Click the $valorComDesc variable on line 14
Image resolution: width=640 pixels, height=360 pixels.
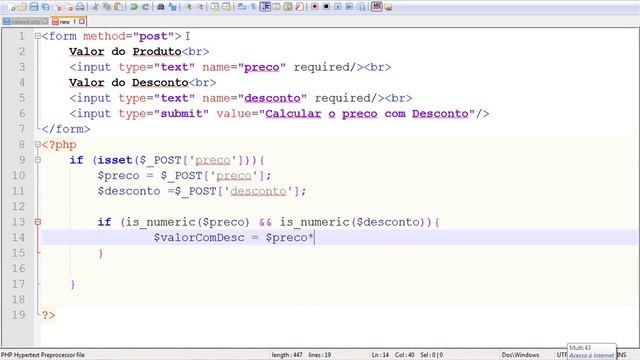tap(199, 238)
